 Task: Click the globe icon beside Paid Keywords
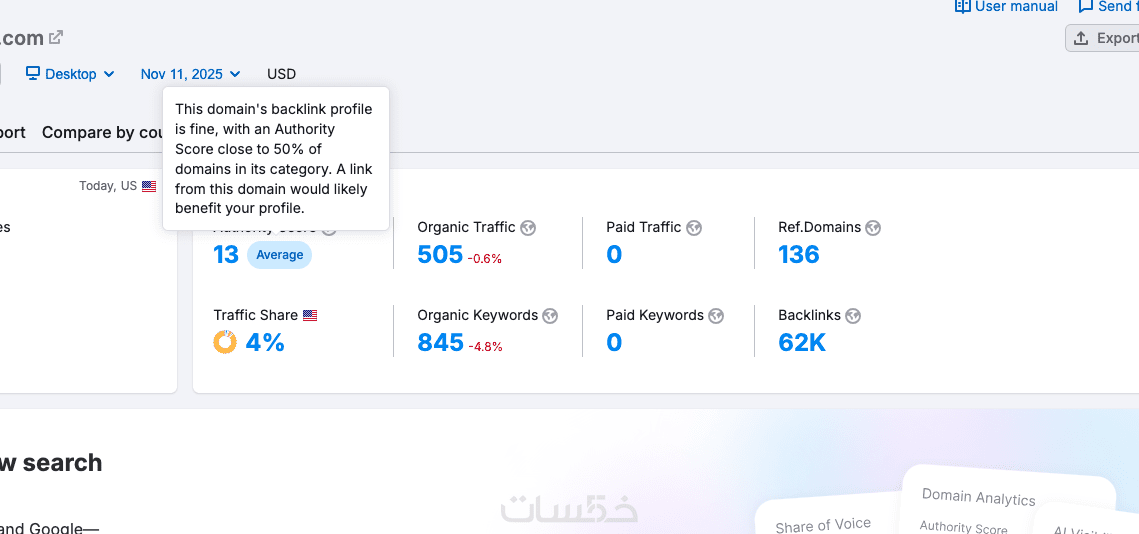coord(716,316)
